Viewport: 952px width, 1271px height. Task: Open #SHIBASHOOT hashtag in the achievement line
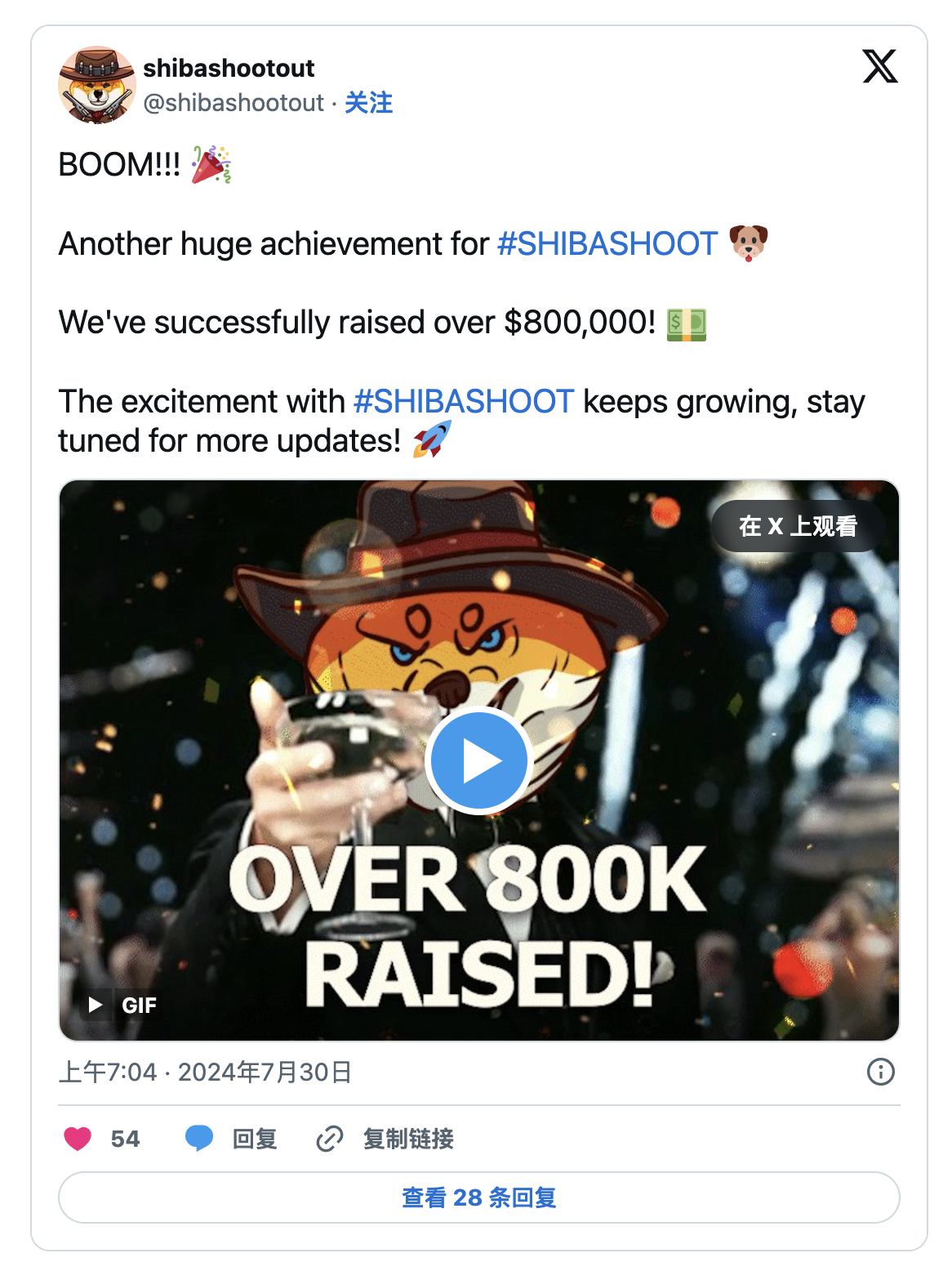[x=607, y=243]
